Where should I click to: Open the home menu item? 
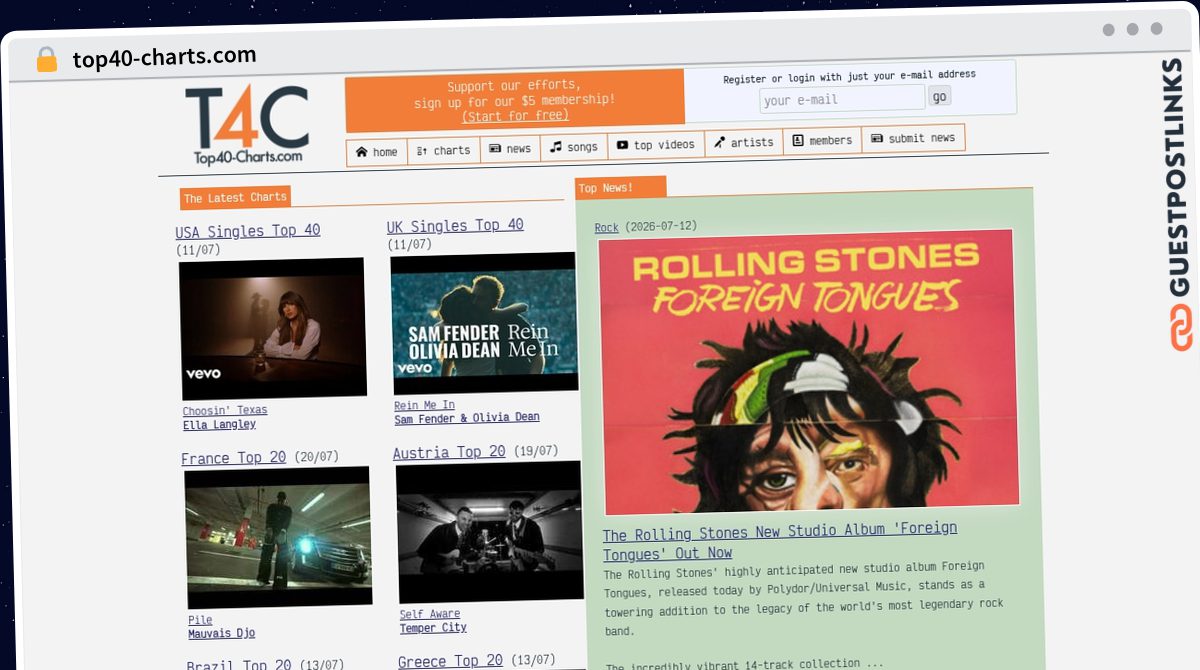pos(377,152)
